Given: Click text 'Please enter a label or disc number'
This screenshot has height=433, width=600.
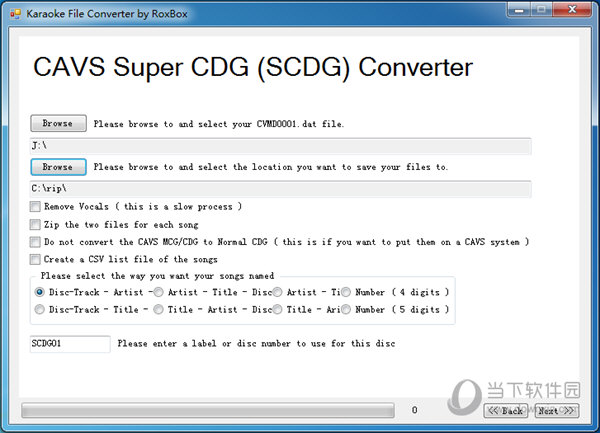Looking at the screenshot, I should [x=204, y=343].
